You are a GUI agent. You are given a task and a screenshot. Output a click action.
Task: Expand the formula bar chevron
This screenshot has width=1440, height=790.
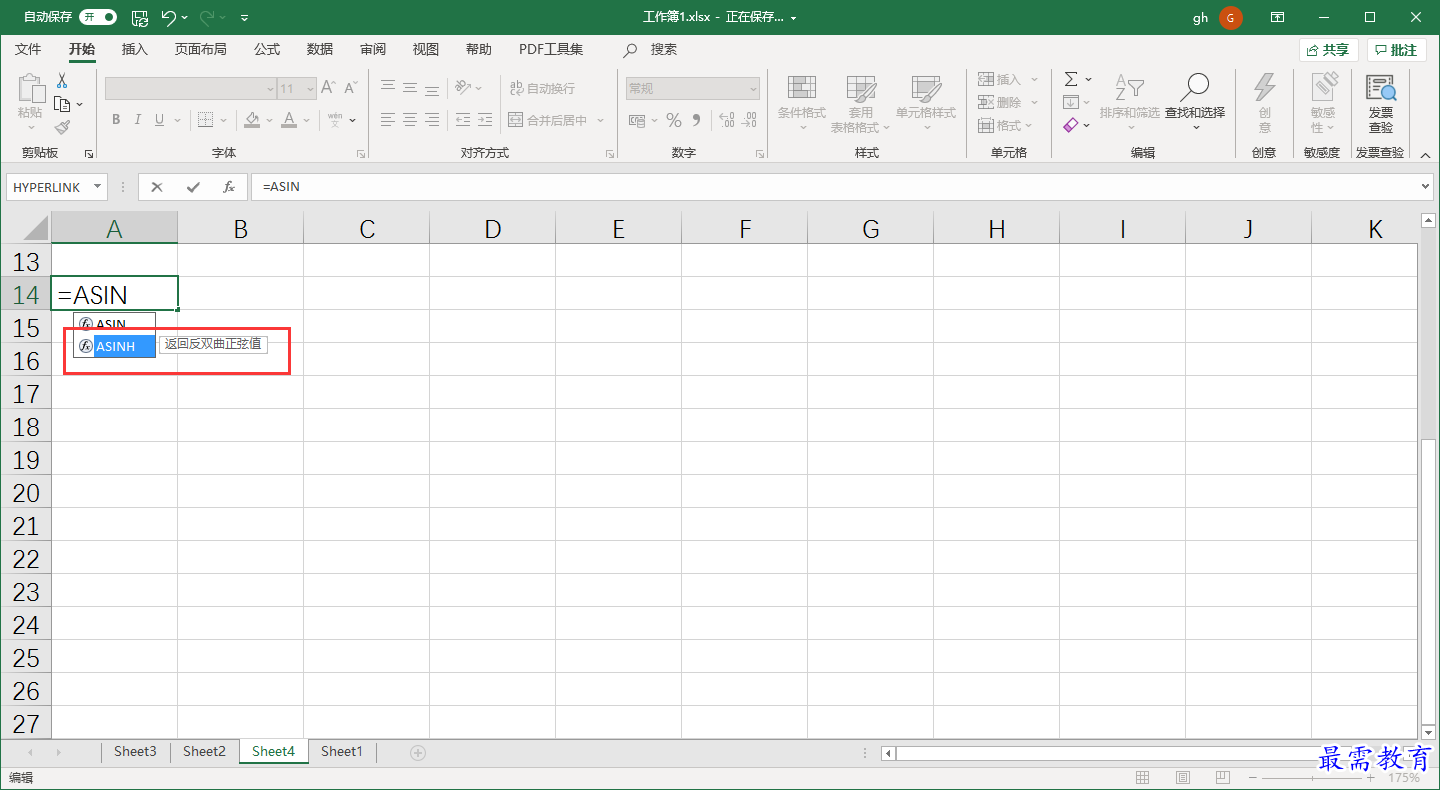tap(1425, 186)
